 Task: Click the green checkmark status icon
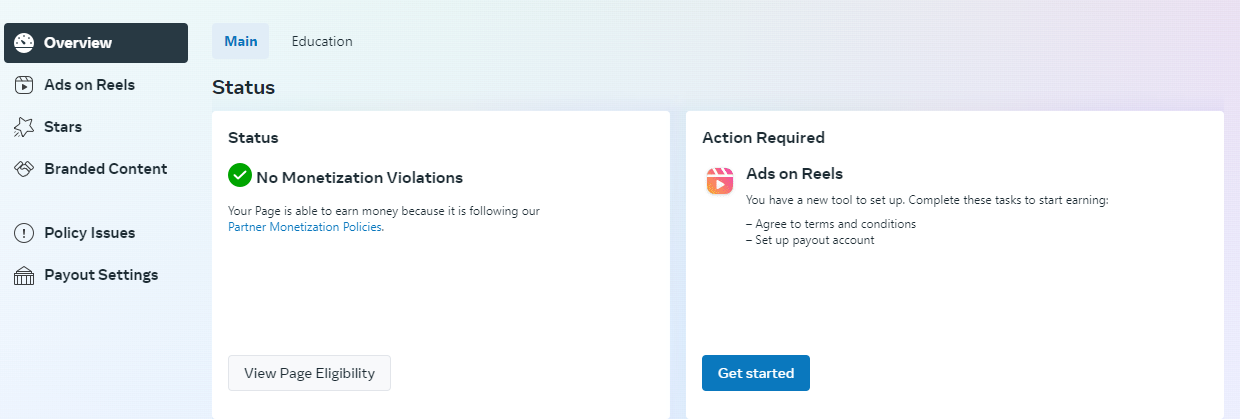click(x=240, y=176)
